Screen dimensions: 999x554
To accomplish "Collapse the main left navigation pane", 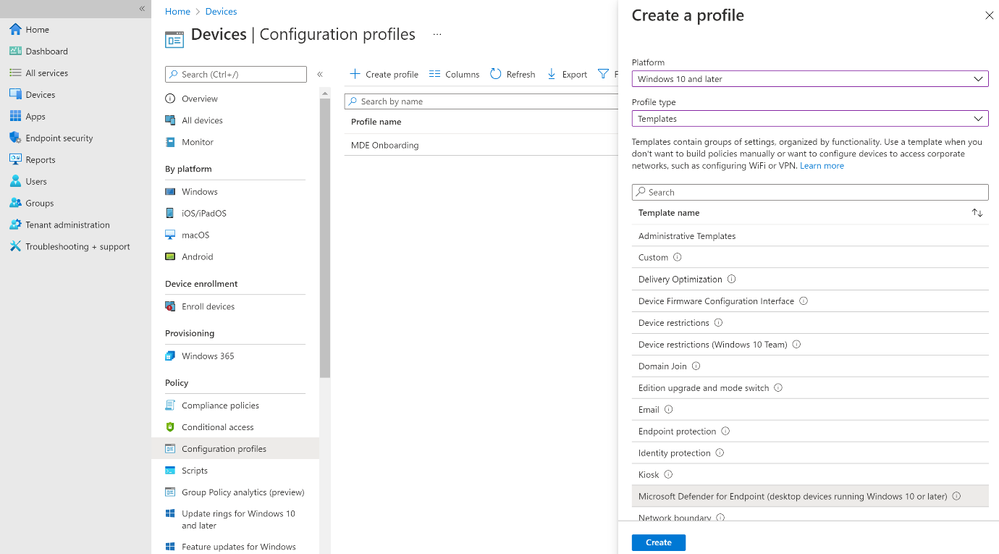I will click(x=142, y=8).
